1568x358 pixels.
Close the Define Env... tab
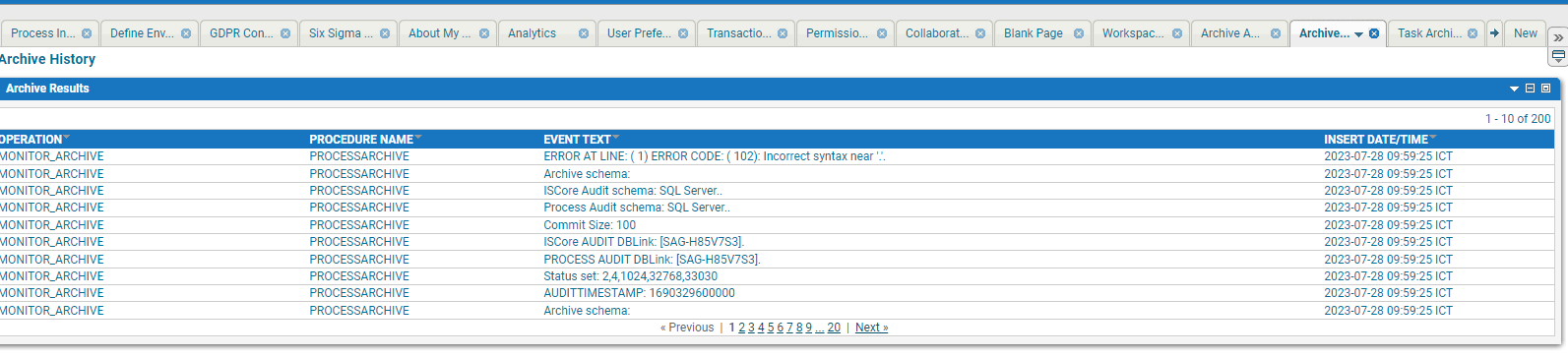[x=186, y=33]
